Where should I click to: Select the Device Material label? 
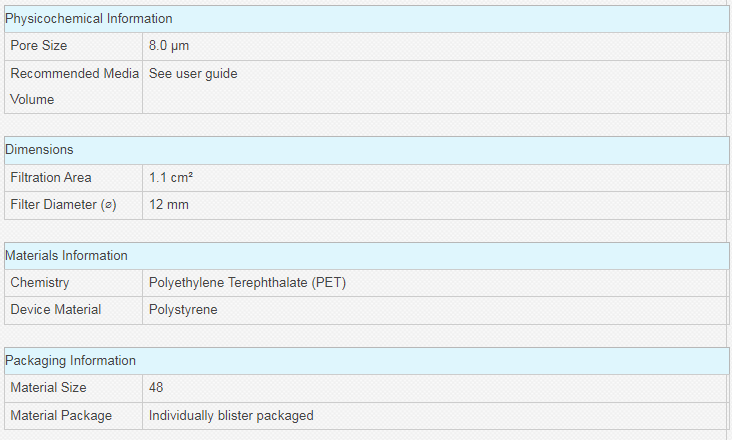coord(56,310)
